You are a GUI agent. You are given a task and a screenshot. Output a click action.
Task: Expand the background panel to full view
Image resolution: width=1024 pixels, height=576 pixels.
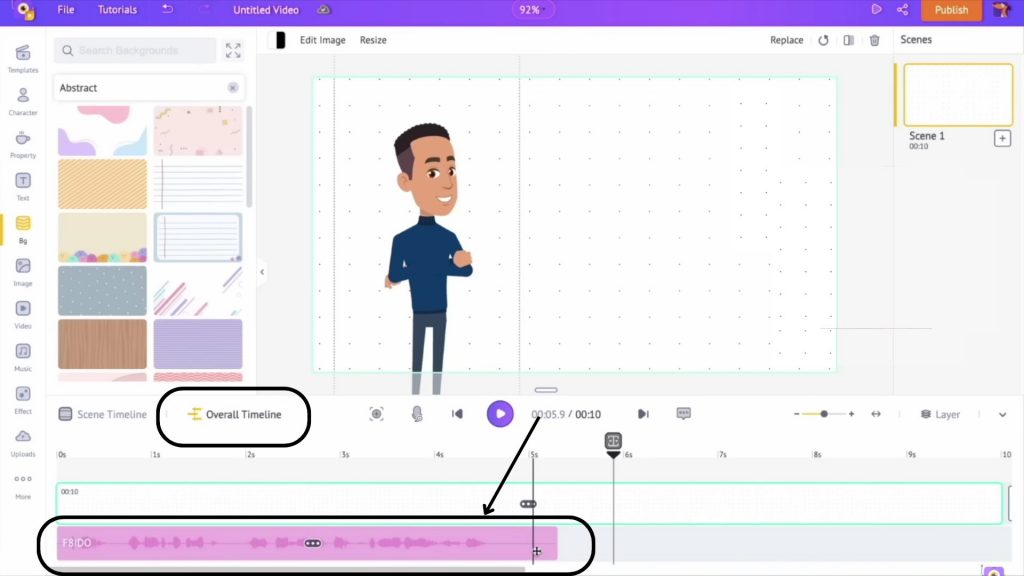[x=233, y=50]
